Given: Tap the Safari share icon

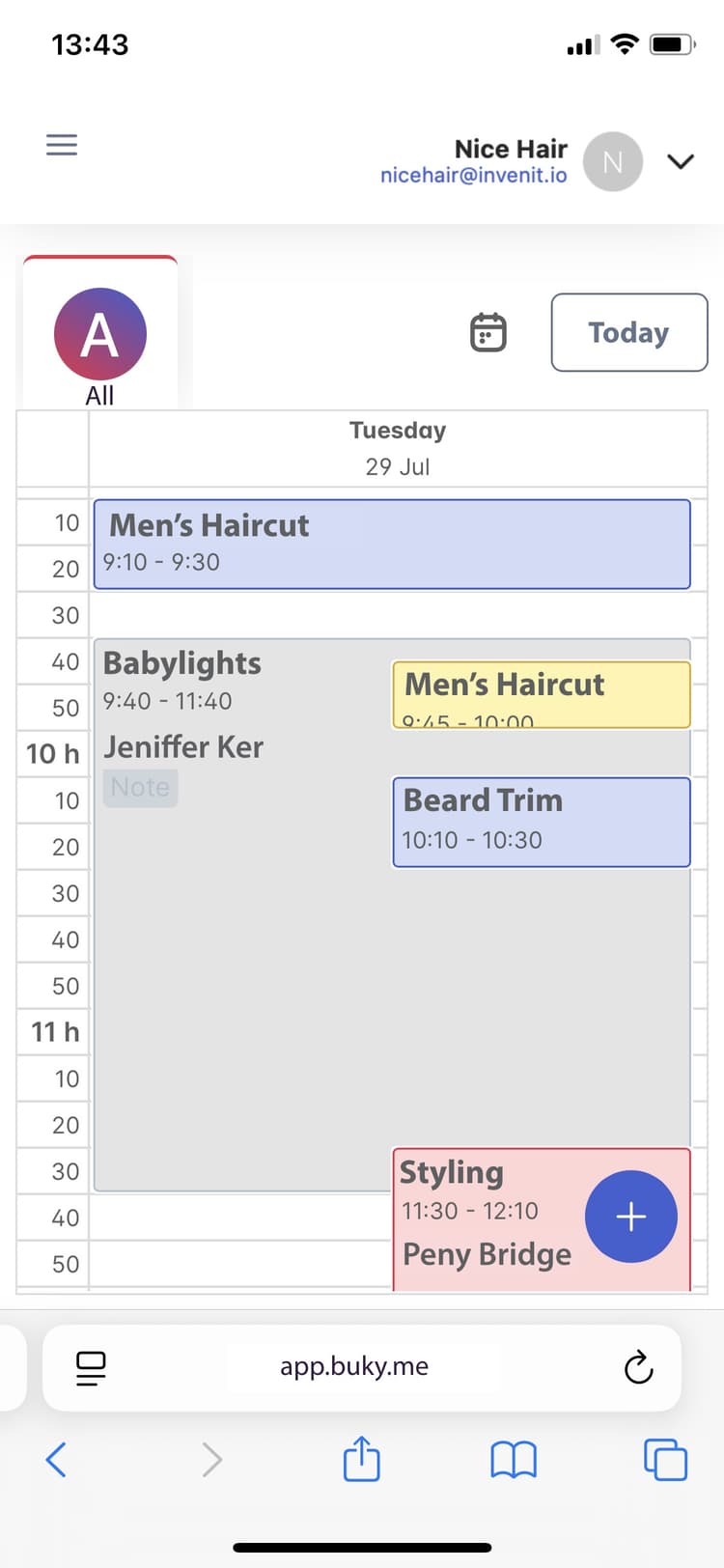Looking at the screenshot, I should (x=361, y=1460).
